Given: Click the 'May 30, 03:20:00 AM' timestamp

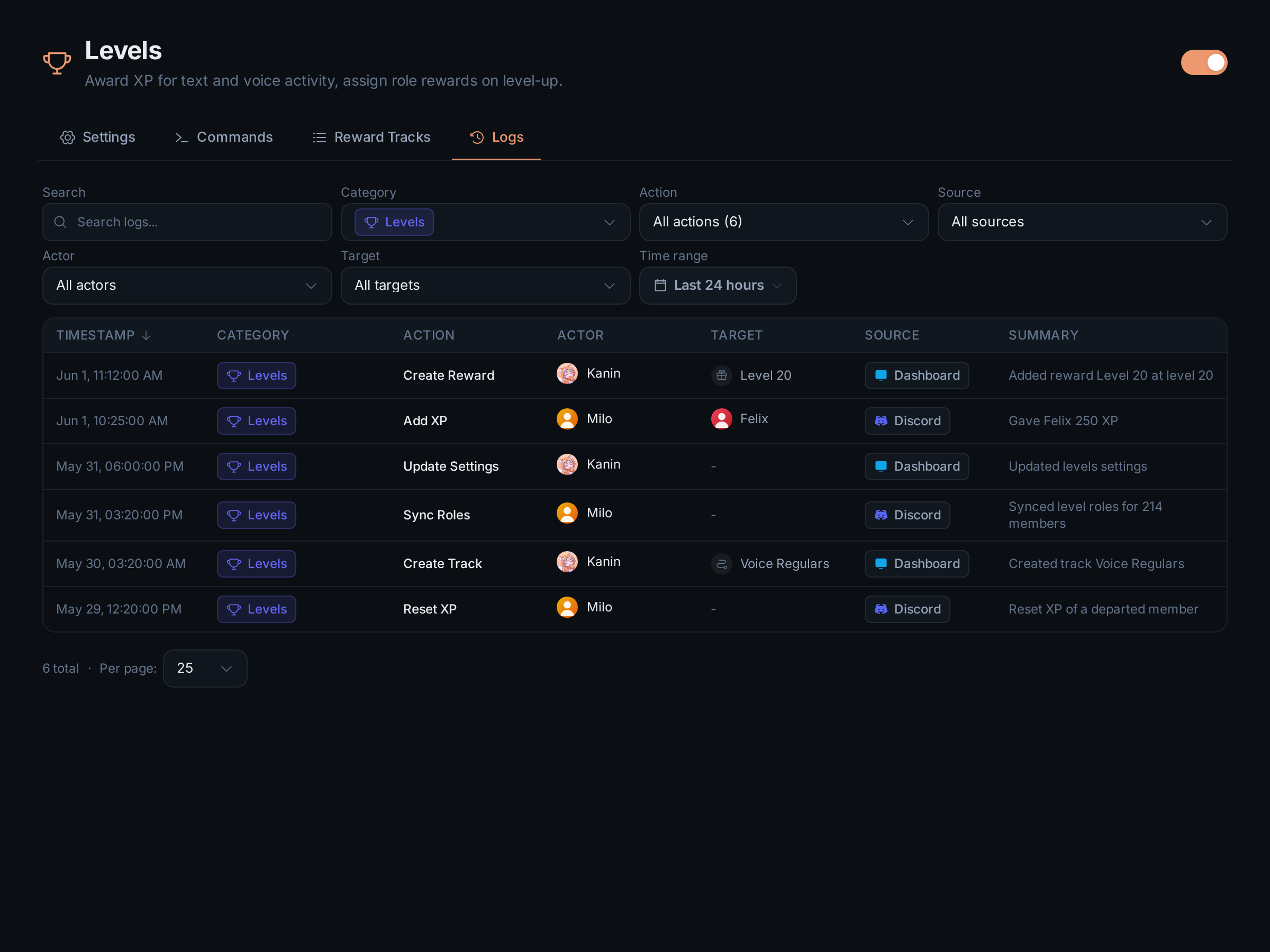Looking at the screenshot, I should click(x=121, y=563).
